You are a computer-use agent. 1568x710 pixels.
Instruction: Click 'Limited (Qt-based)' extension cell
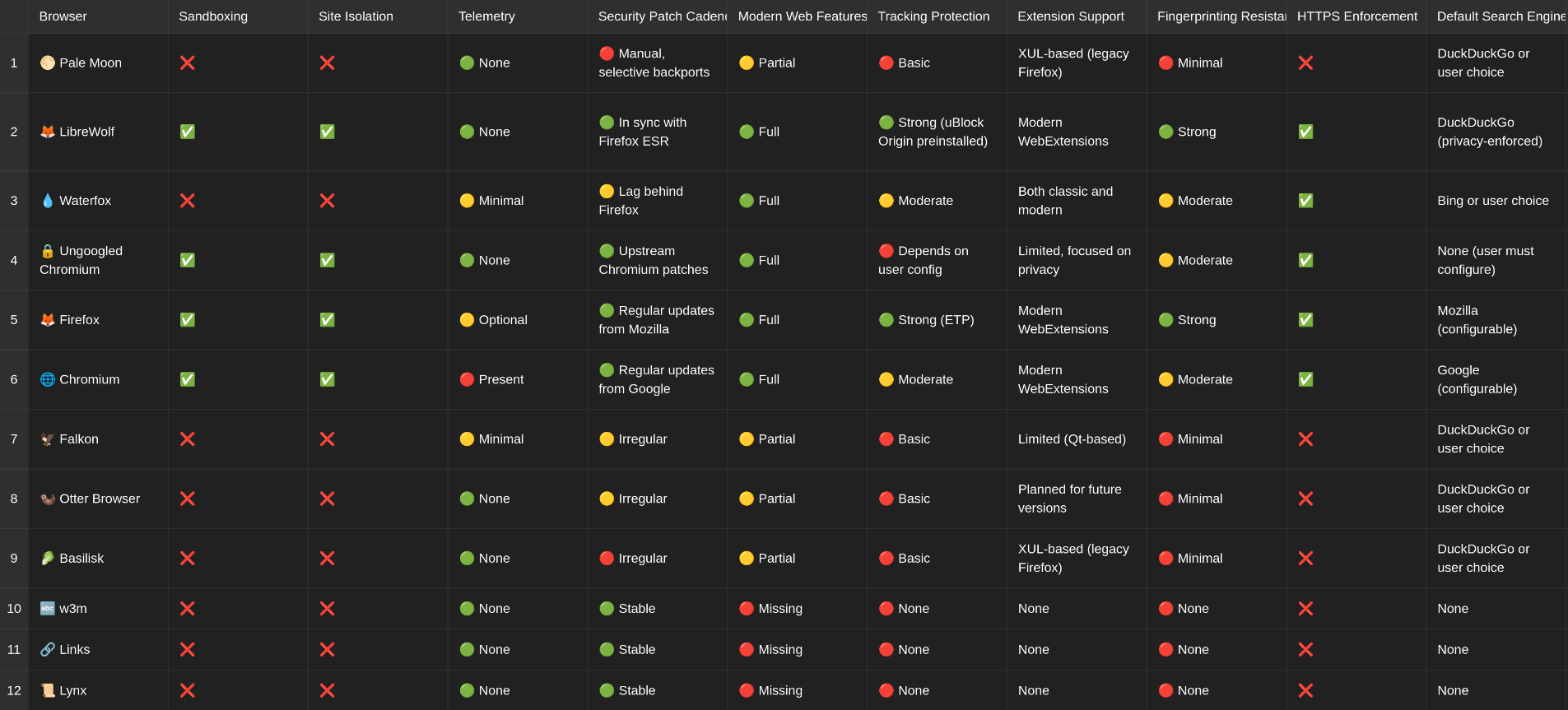pyautogui.click(x=1077, y=439)
